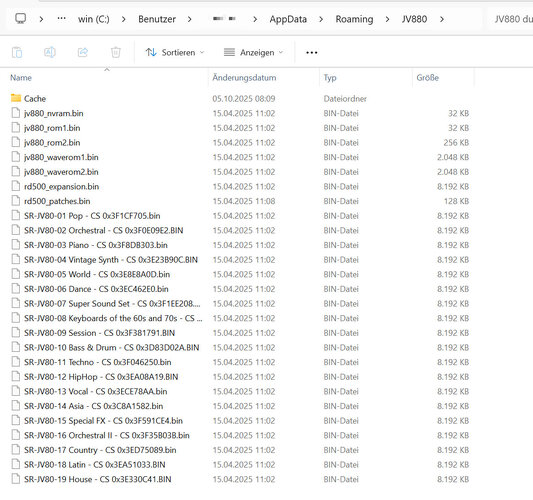This screenshot has width=533, height=500.
Task: Select the jv880_rom1.bin file icon
Action: pyautogui.click(x=16, y=127)
